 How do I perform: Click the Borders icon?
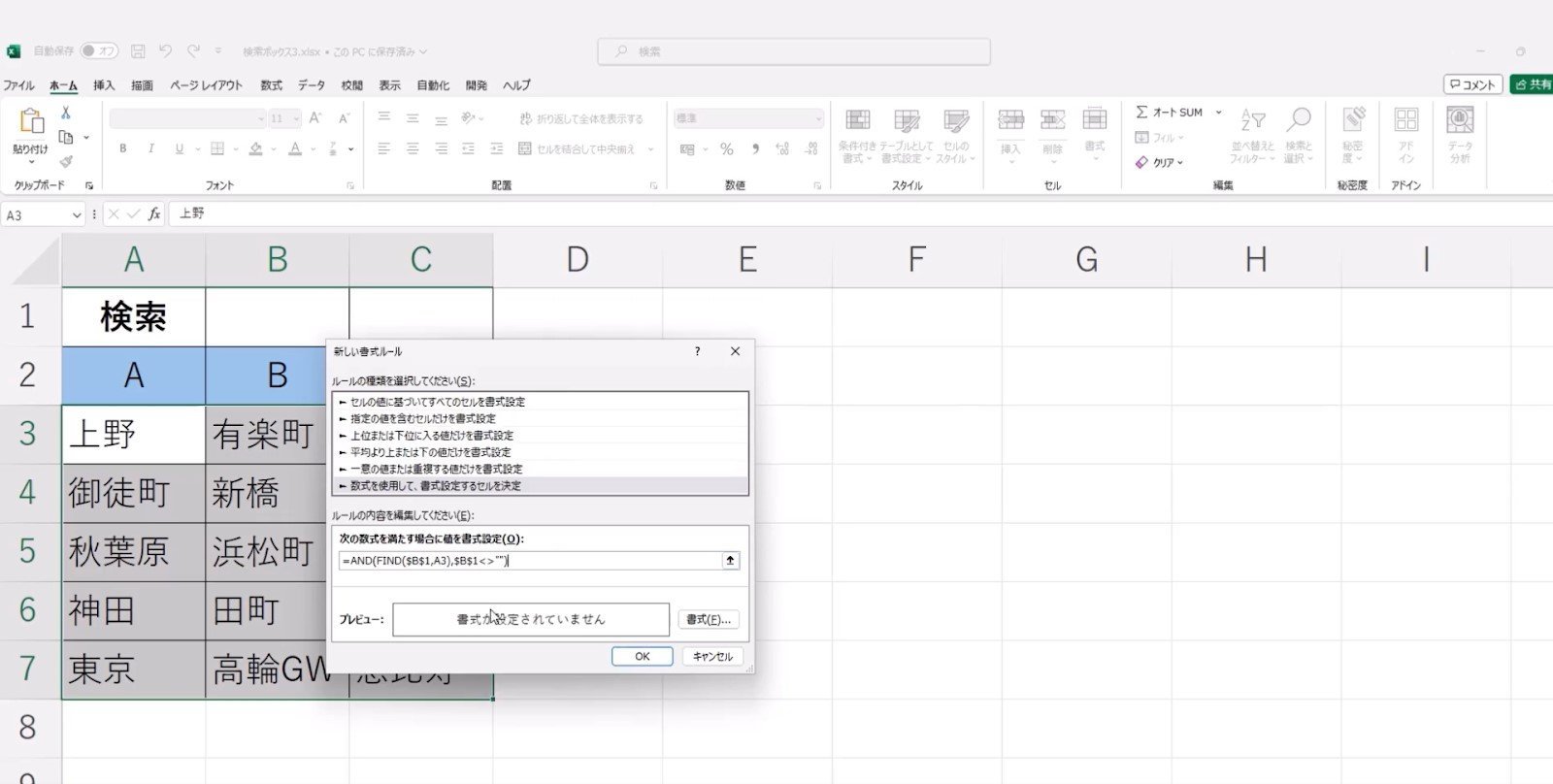pos(217,148)
